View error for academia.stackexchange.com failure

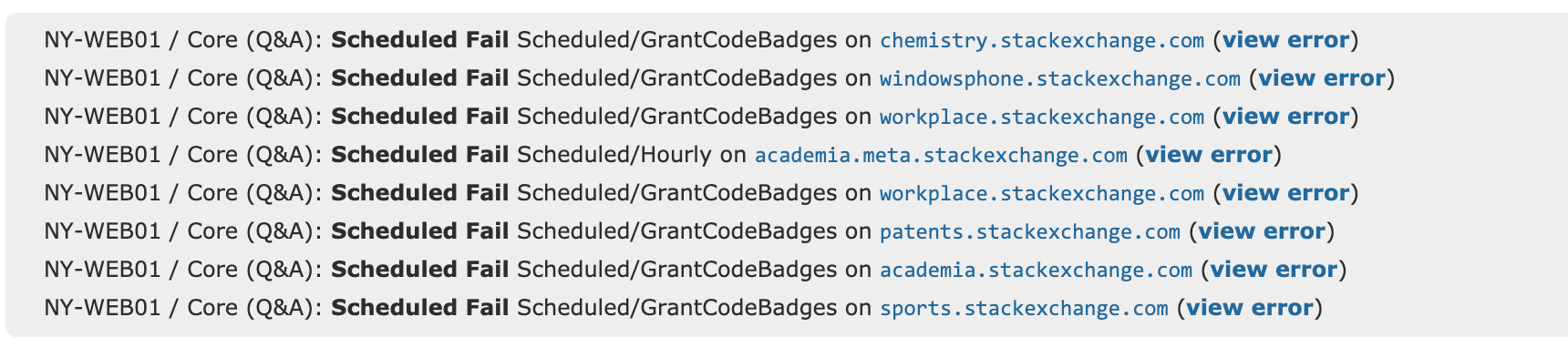1274,270
